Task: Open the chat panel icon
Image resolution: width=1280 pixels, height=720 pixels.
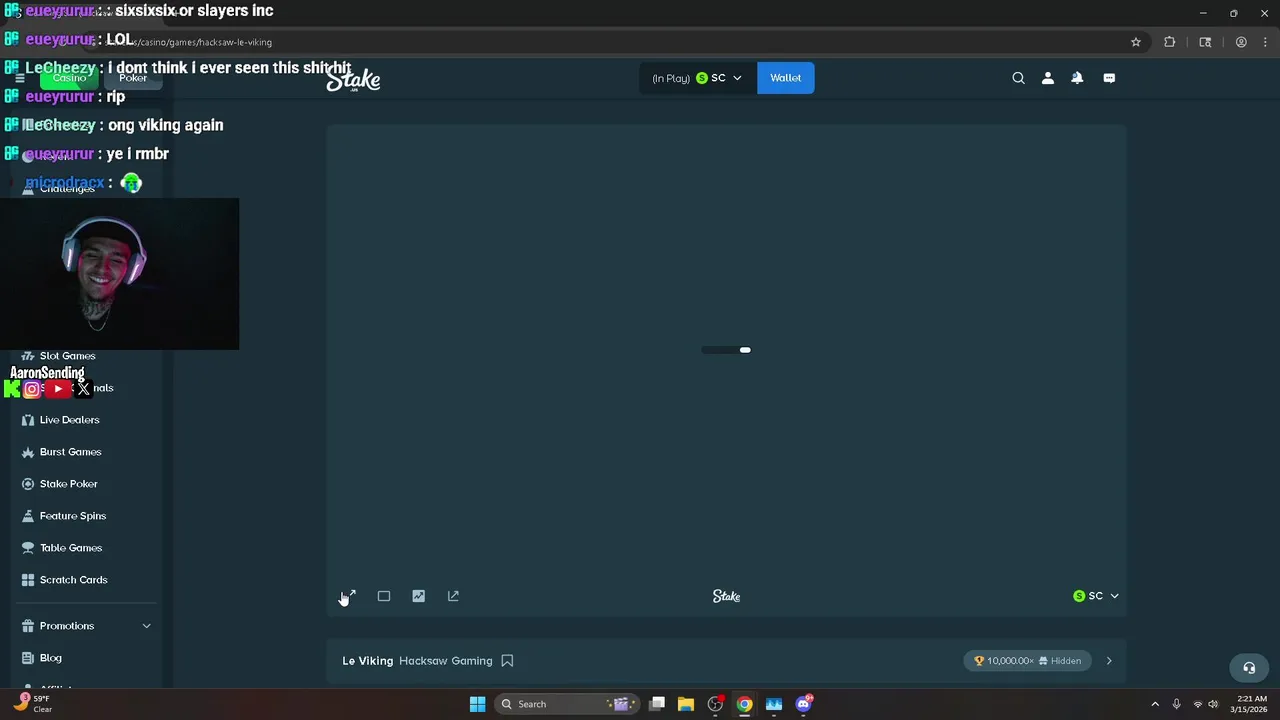Action: point(1109,78)
